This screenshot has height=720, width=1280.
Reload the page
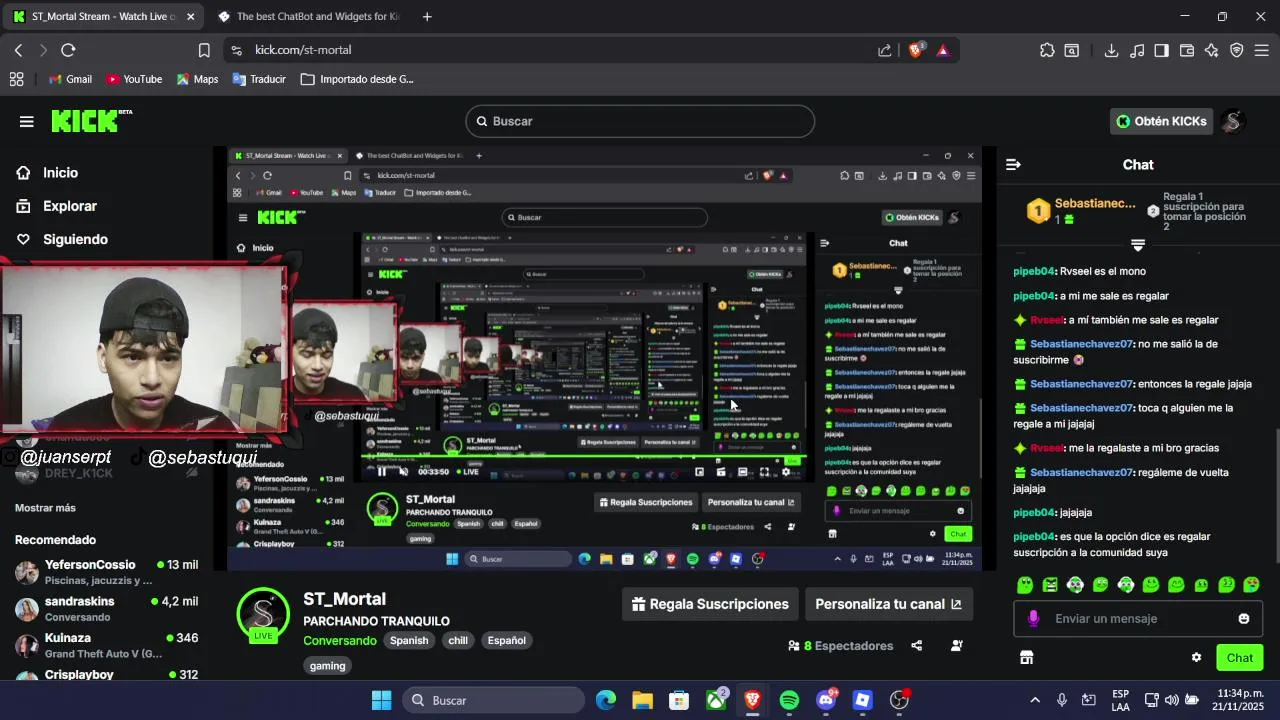coord(68,50)
